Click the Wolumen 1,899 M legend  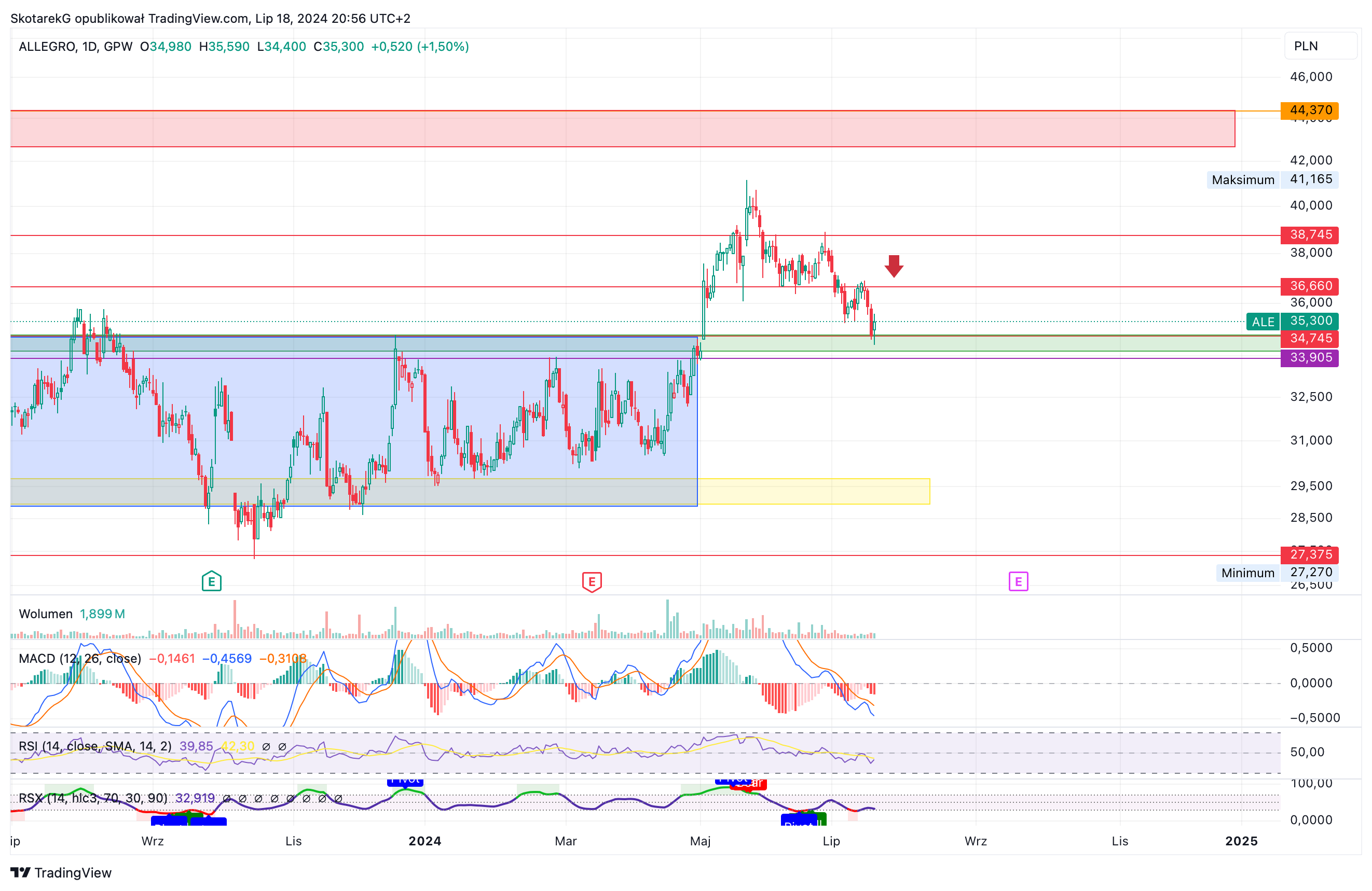pos(72,614)
